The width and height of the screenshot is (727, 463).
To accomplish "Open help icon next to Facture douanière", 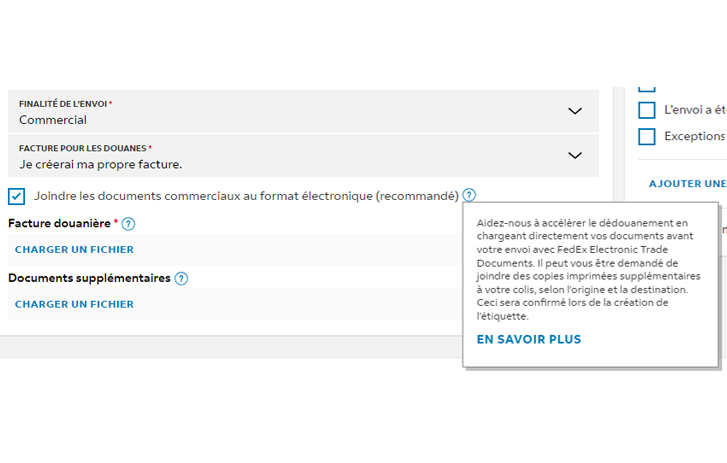I will (128, 224).
